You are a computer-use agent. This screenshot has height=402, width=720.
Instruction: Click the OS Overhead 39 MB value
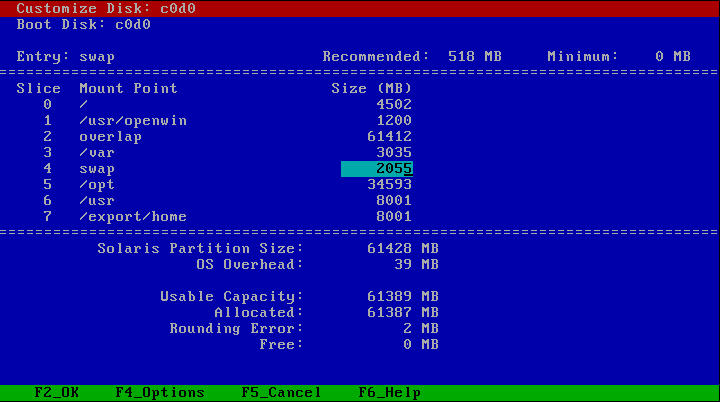tap(416, 265)
